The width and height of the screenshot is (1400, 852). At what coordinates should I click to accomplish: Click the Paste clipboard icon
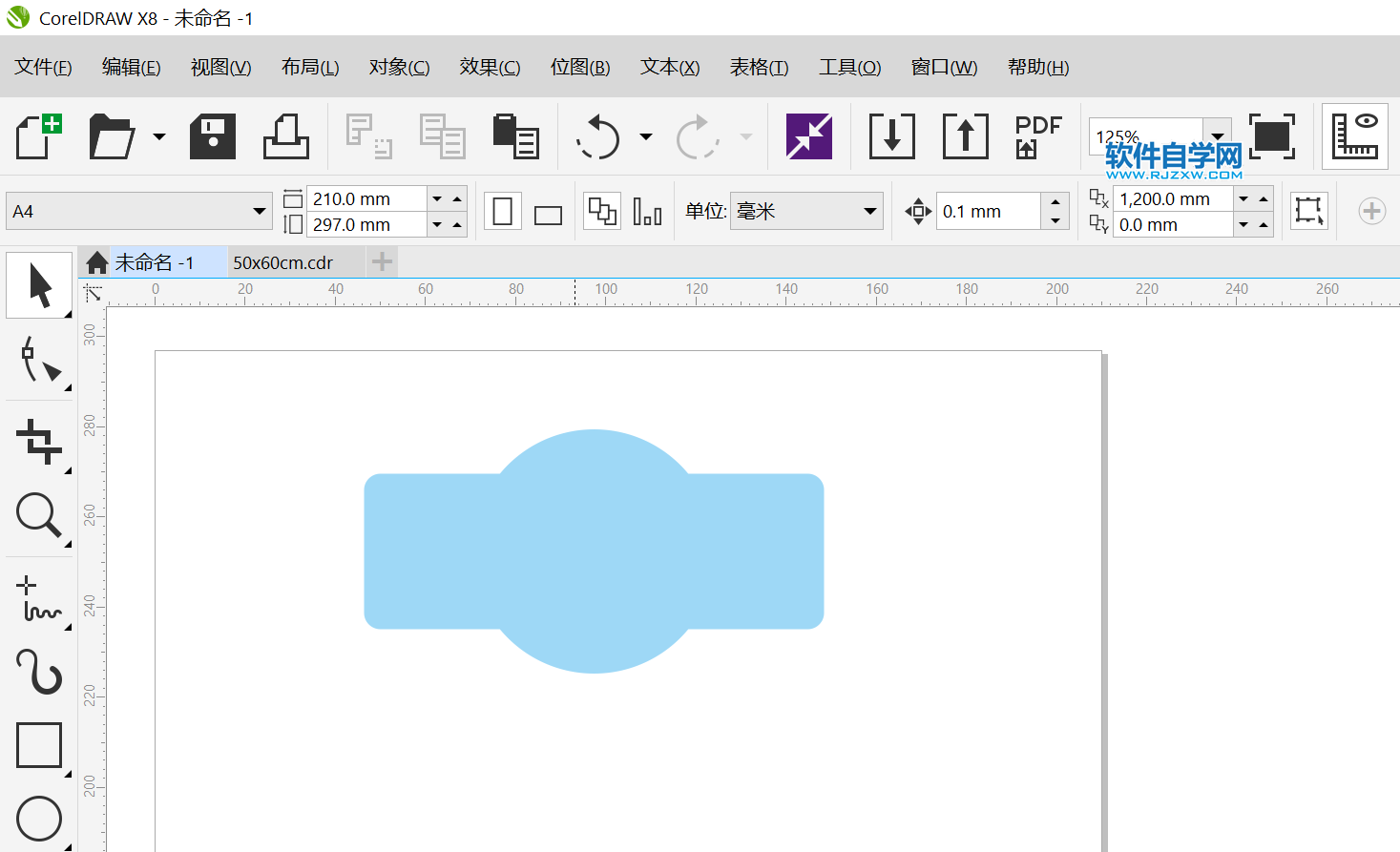coord(516,136)
